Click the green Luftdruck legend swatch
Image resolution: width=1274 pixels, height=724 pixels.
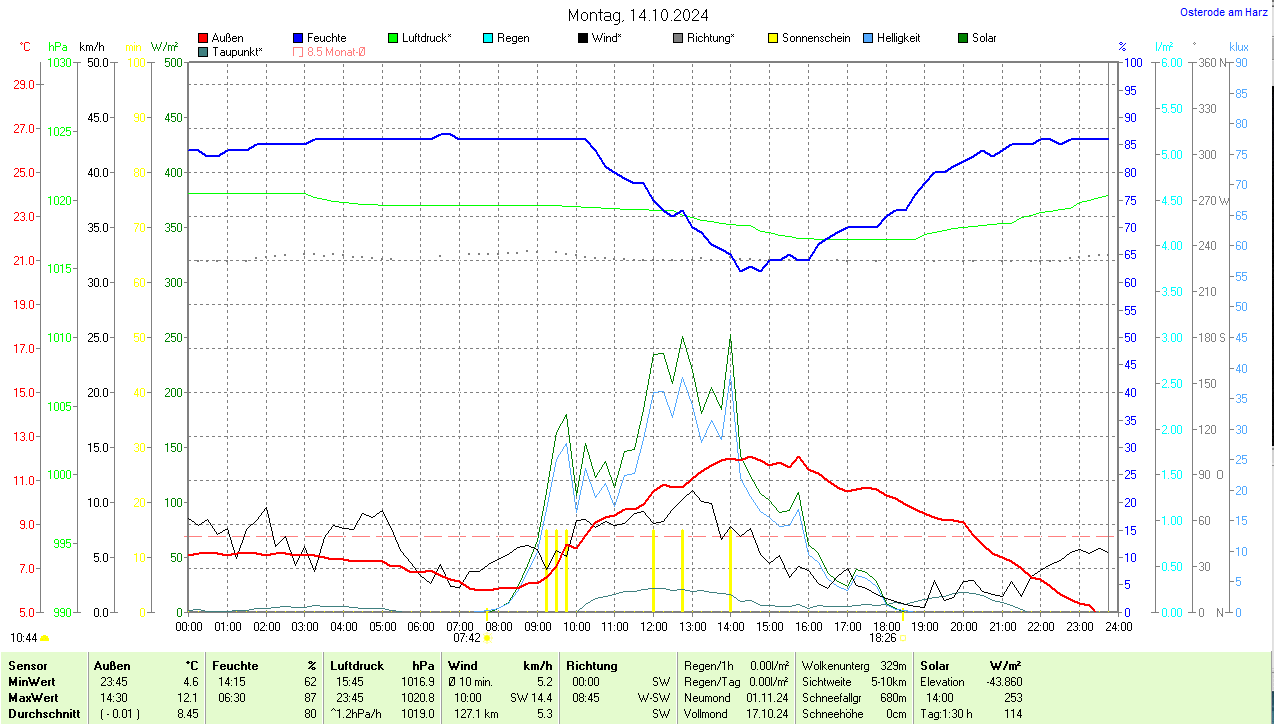pos(392,38)
